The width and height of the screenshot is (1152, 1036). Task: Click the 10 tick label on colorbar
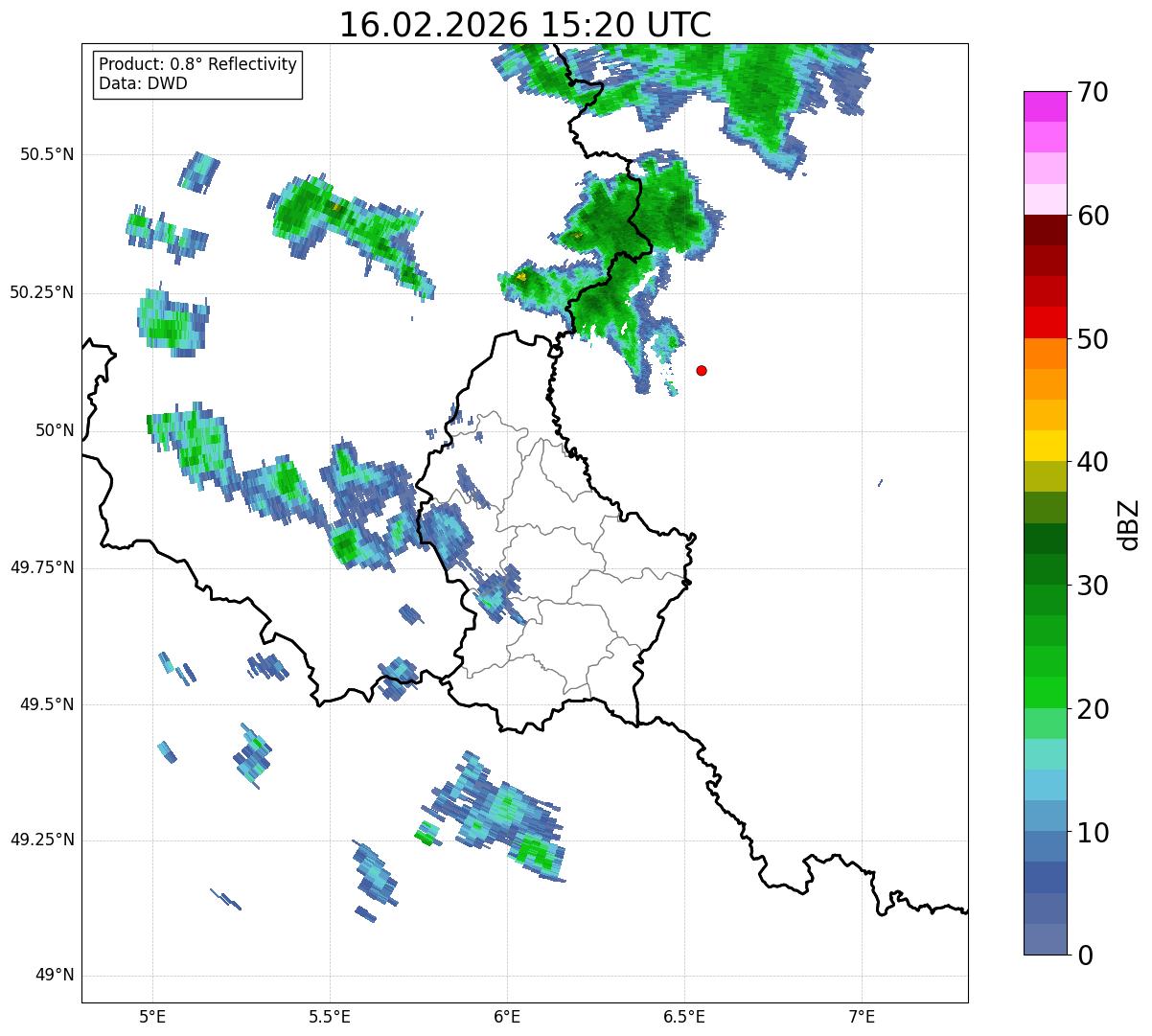1093,833
